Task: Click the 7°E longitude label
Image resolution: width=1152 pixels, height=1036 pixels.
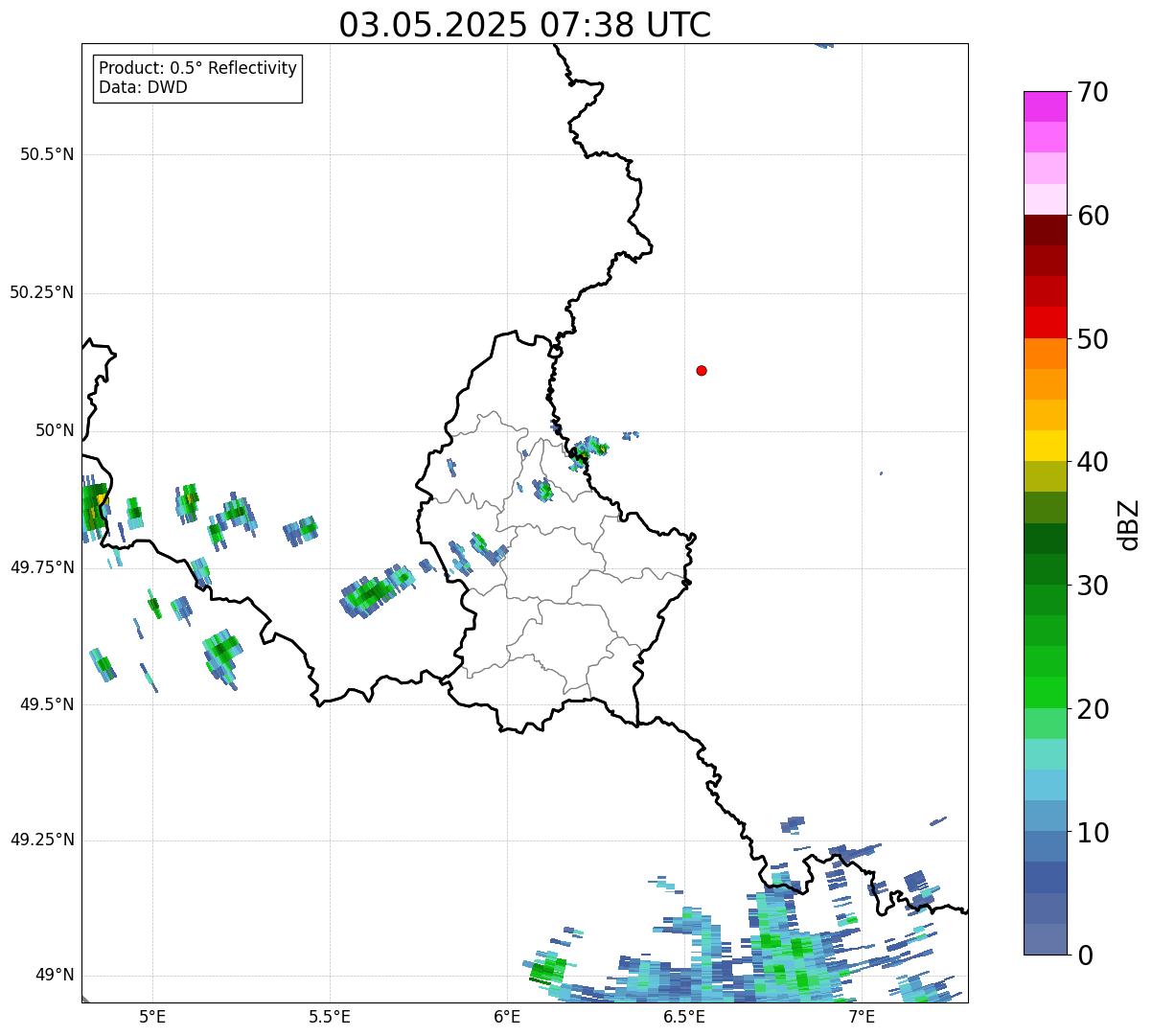Action: tap(862, 1016)
